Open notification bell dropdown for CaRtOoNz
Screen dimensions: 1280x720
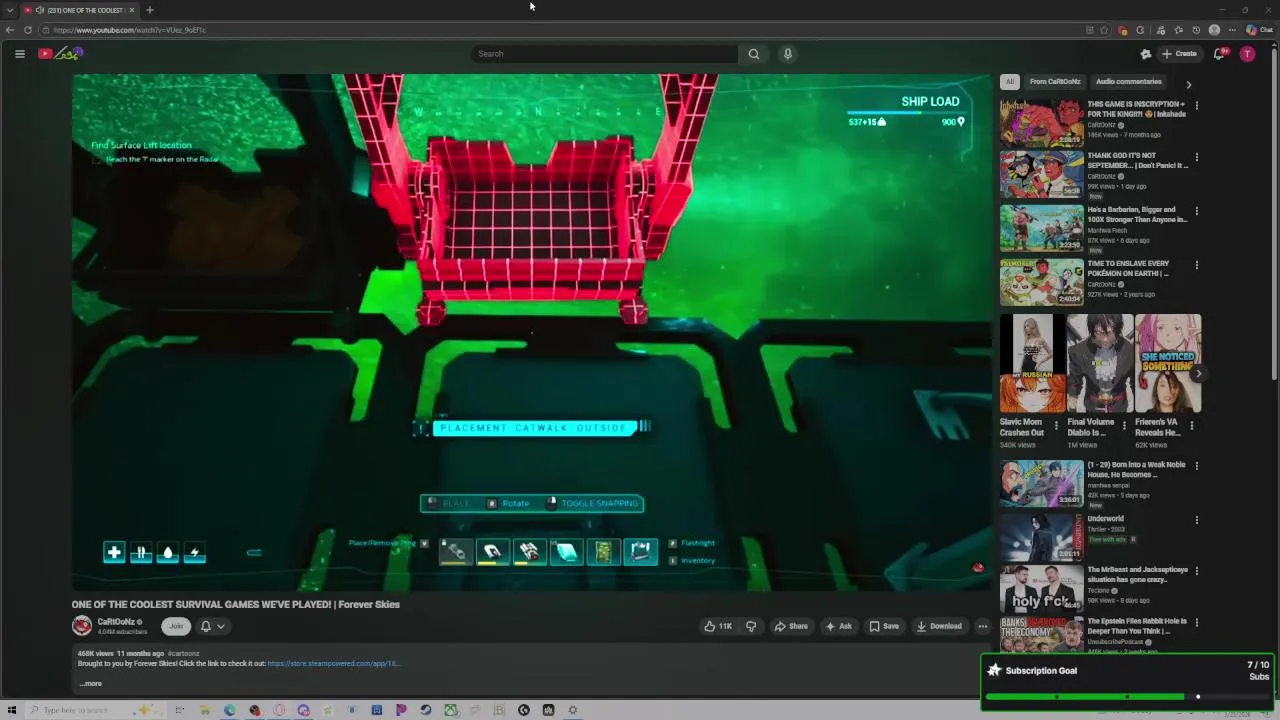coord(212,626)
